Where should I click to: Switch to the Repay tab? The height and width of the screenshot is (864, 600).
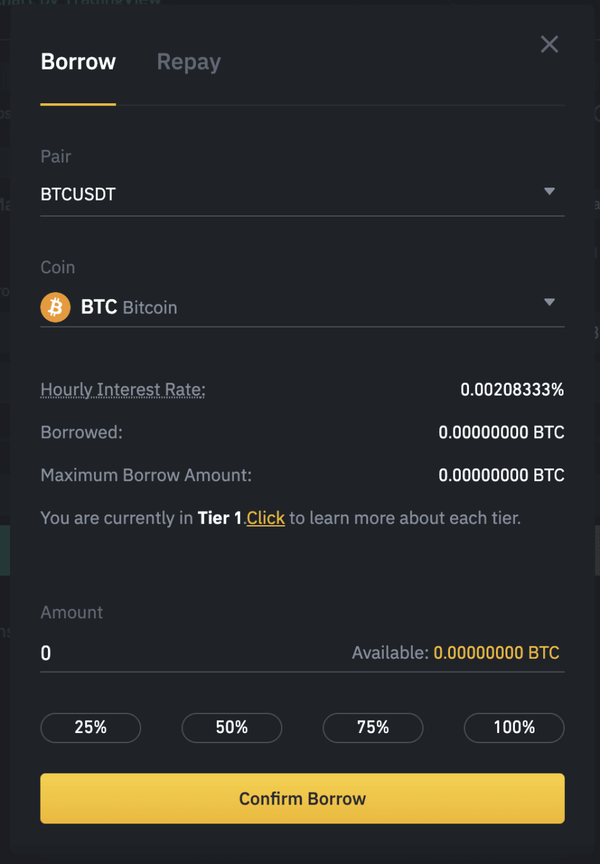click(x=188, y=62)
